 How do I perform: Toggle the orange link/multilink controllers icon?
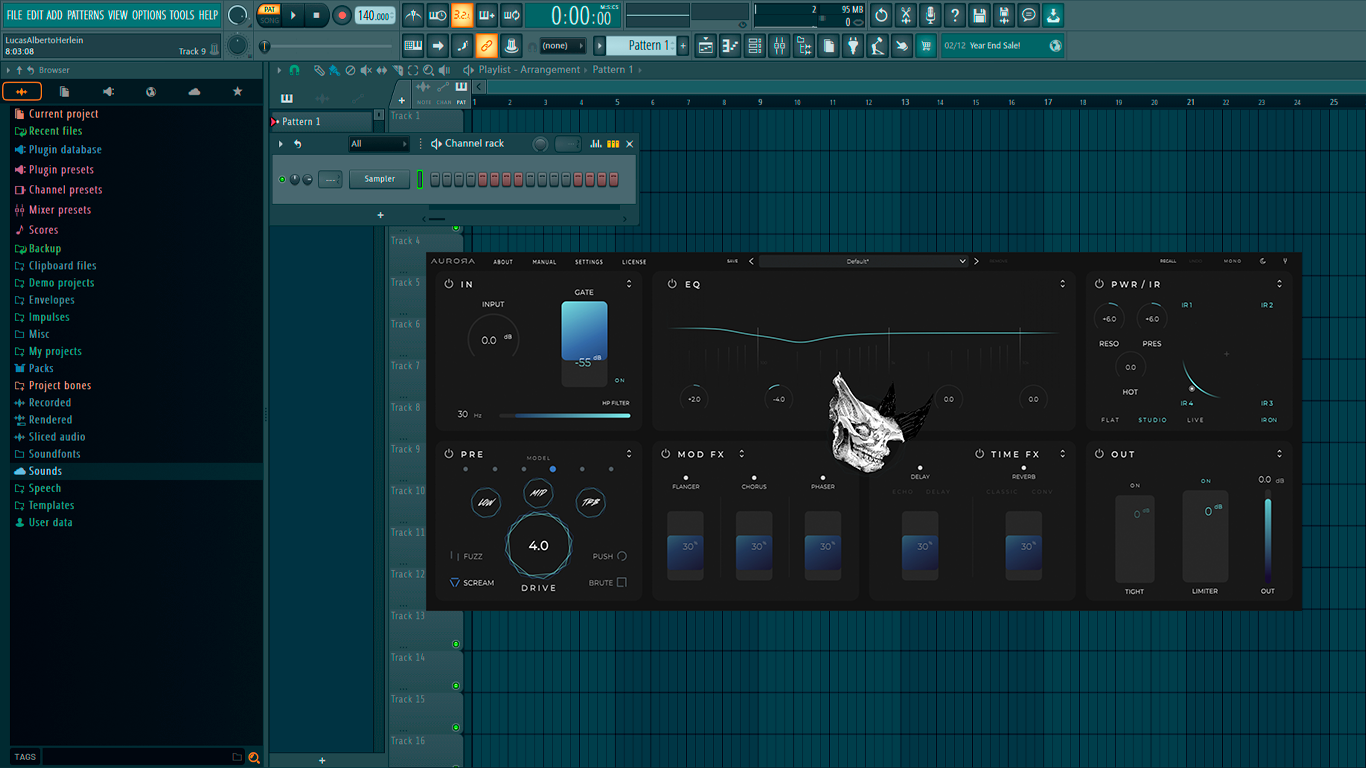[x=486, y=46]
